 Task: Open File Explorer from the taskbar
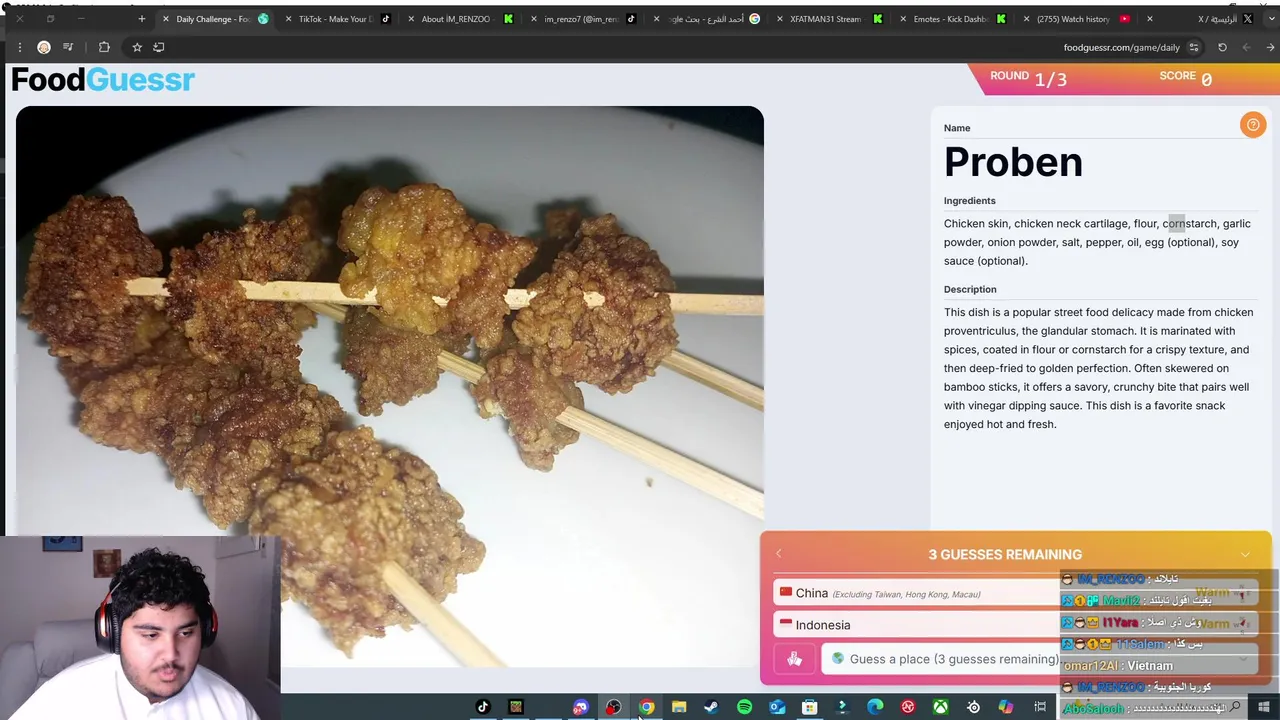click(x=679, y=707)
